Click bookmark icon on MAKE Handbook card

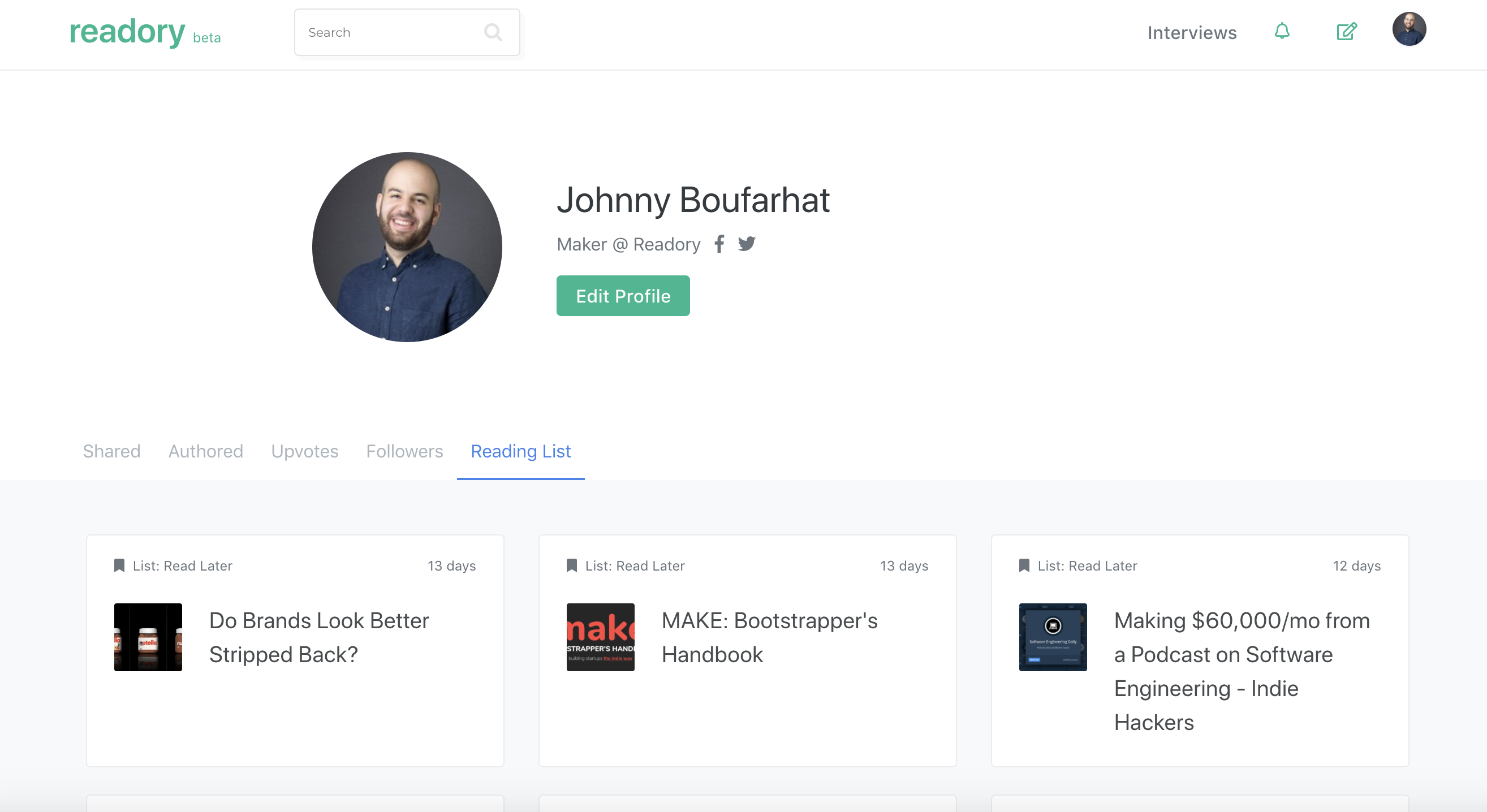pos(571,565)
